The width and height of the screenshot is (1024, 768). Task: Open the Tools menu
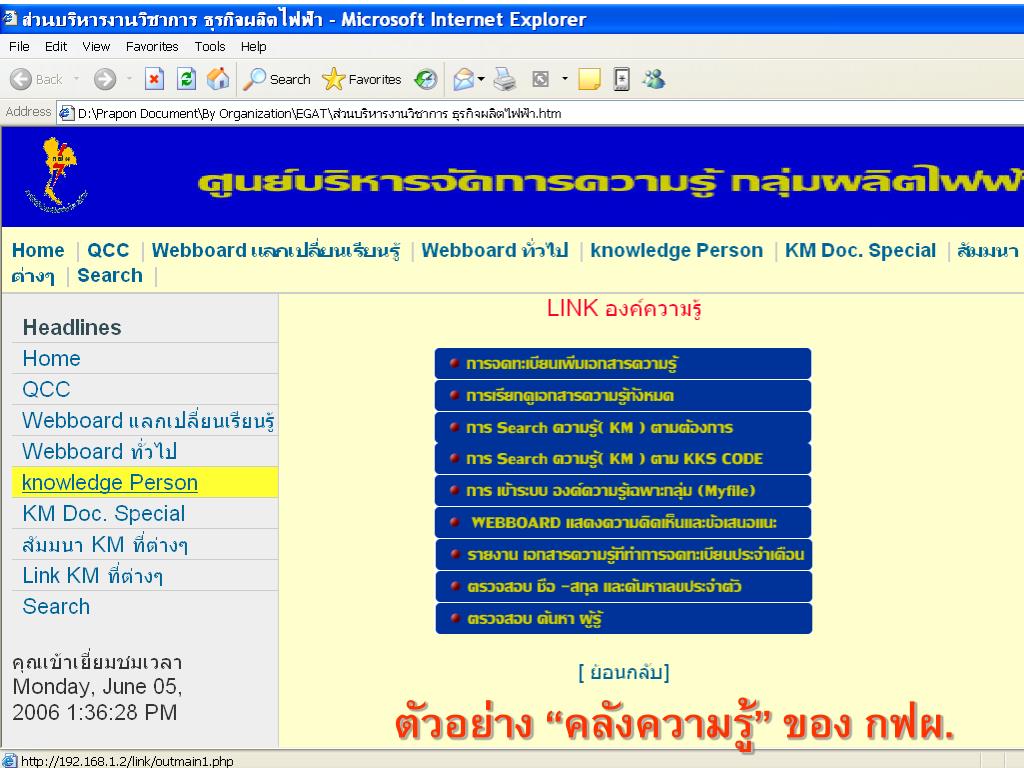click(210, 46)
